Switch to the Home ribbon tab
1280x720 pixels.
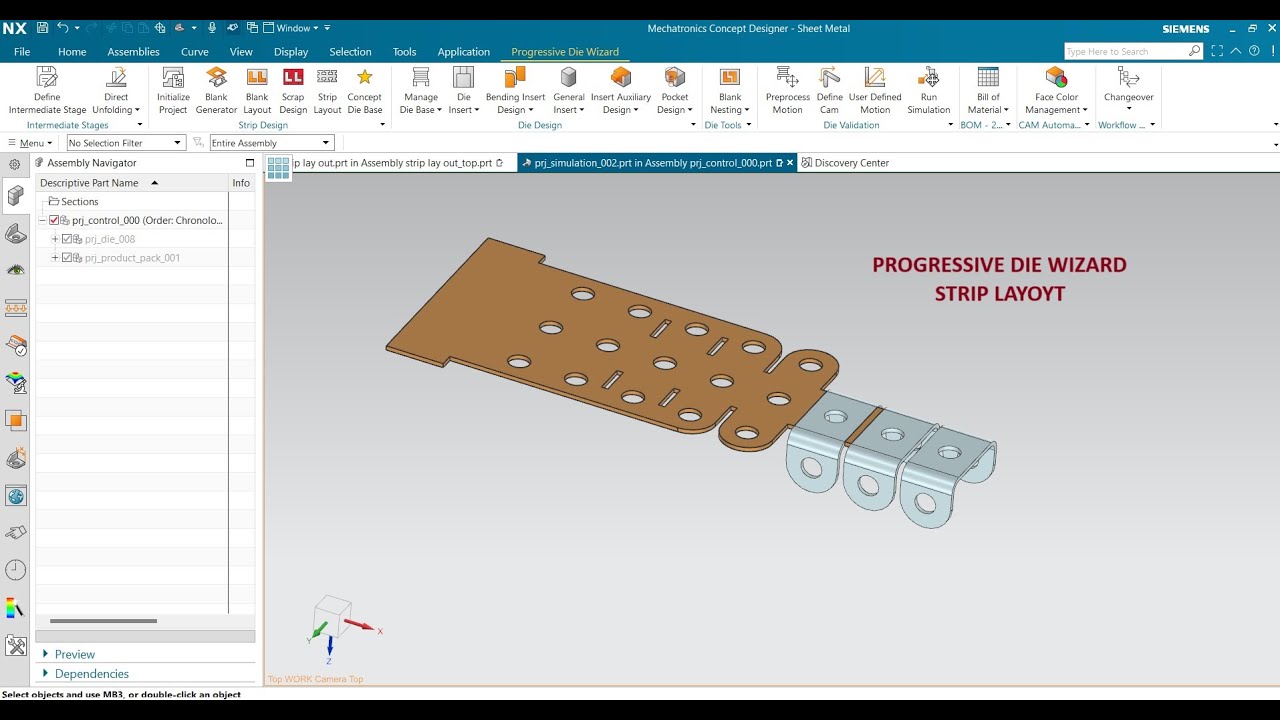(72, 52)
